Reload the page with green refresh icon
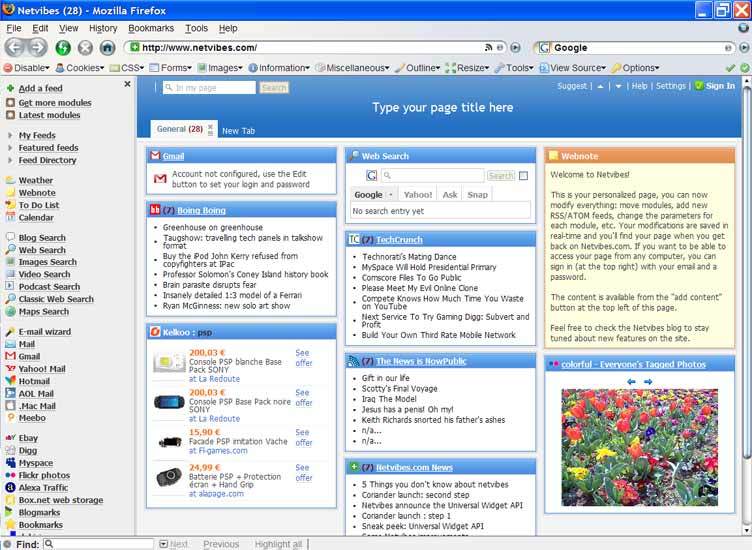This screenshot has width=752, height=550. pos(63,47)
